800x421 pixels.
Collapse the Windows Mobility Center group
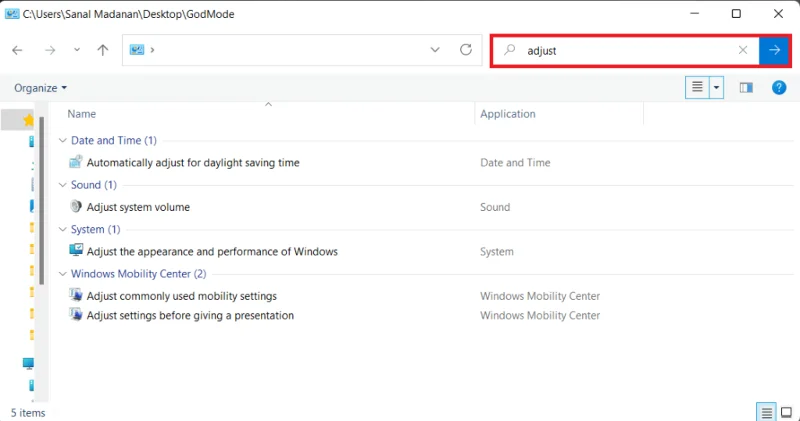click(x=63, y=274)
